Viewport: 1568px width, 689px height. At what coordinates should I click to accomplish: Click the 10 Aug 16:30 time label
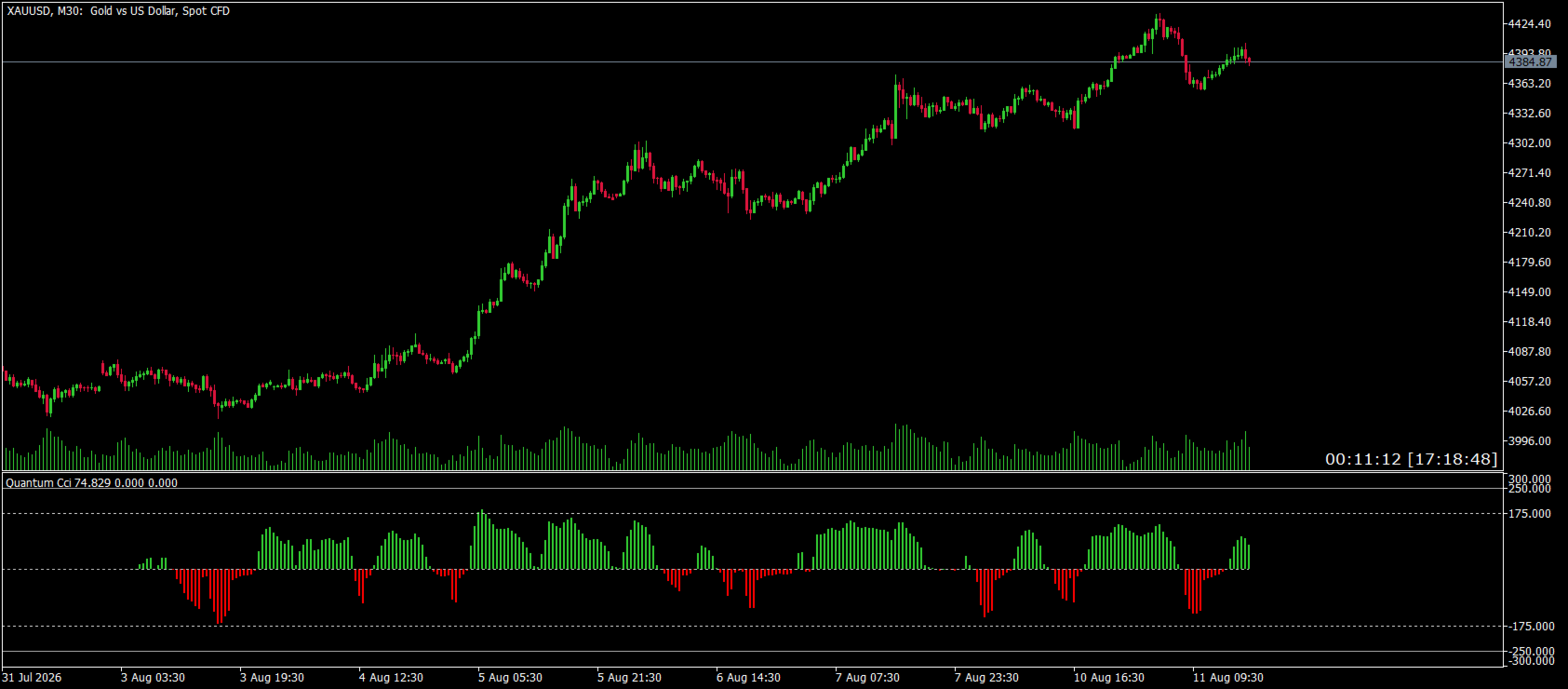[x=1109, y=677]
